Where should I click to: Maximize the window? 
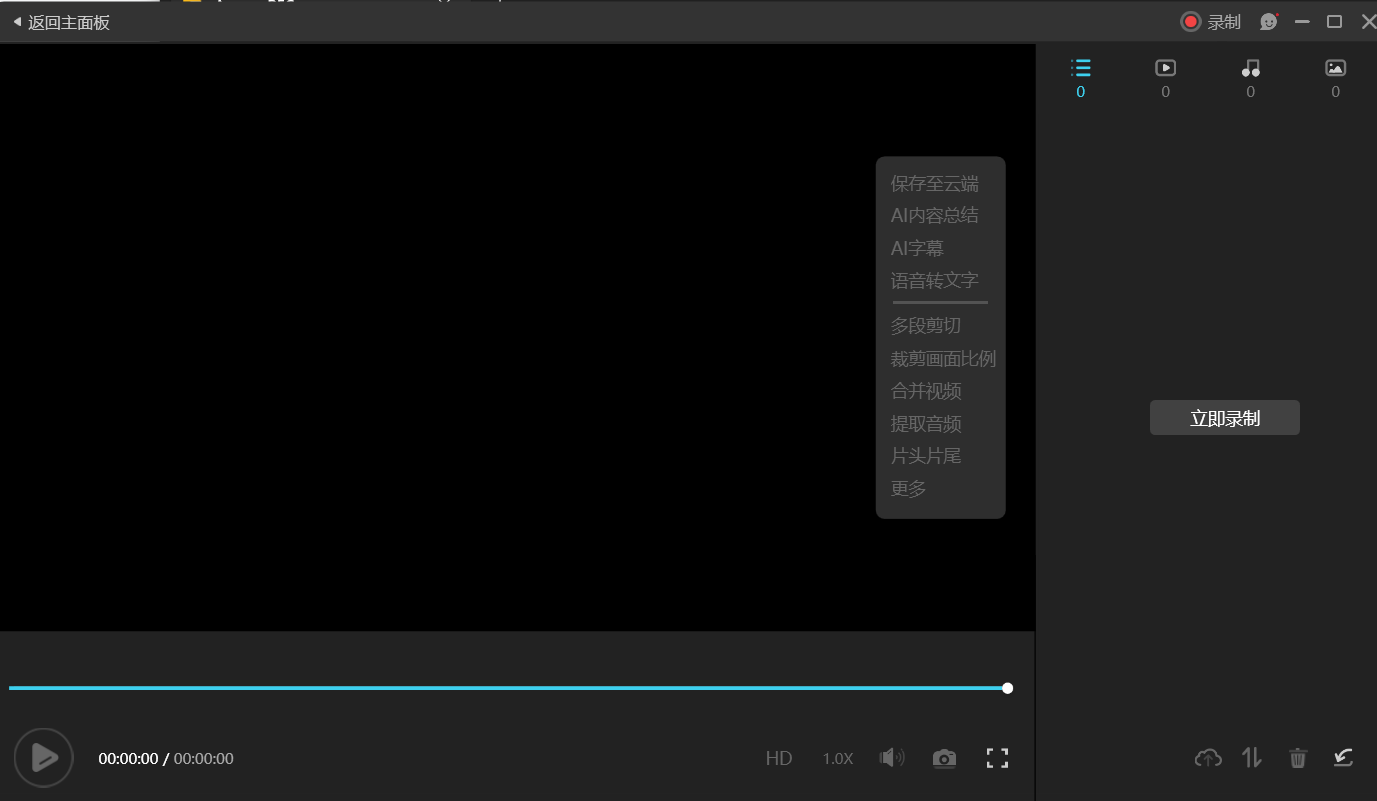1334,22
